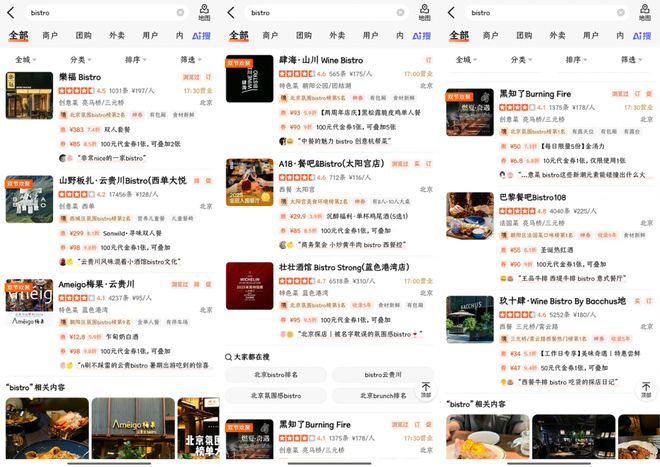This screenshot has width=660, height=467.
Task: Switch to 外卖 tab on middle screen
Action: coord(337,35)
